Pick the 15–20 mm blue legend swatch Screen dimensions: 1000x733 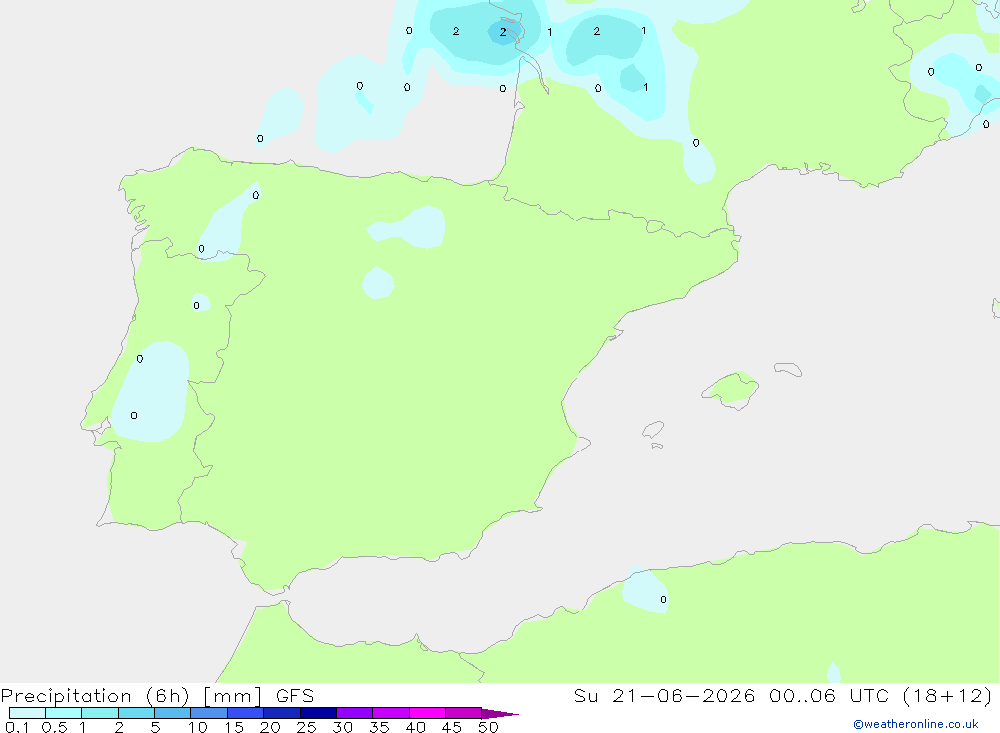point(246,713)
